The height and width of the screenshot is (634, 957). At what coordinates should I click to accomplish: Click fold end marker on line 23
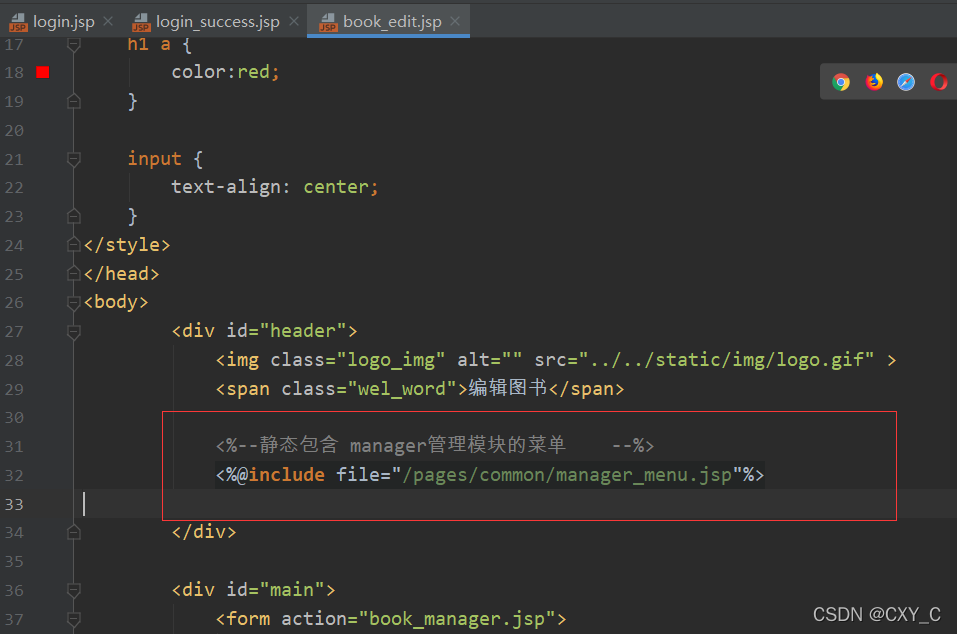click(74, 216)
